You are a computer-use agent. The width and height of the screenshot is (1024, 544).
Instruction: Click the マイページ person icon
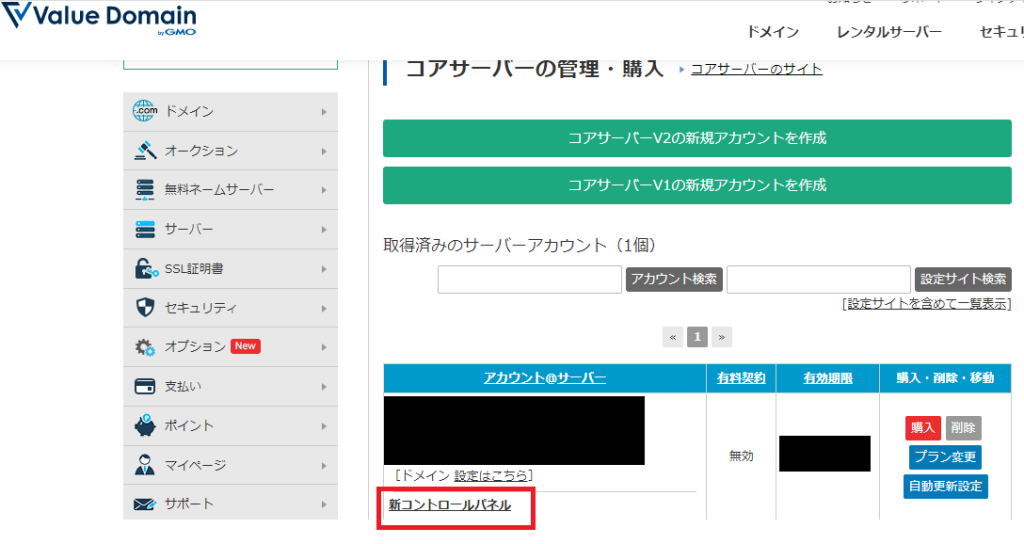tap(144, 464)
